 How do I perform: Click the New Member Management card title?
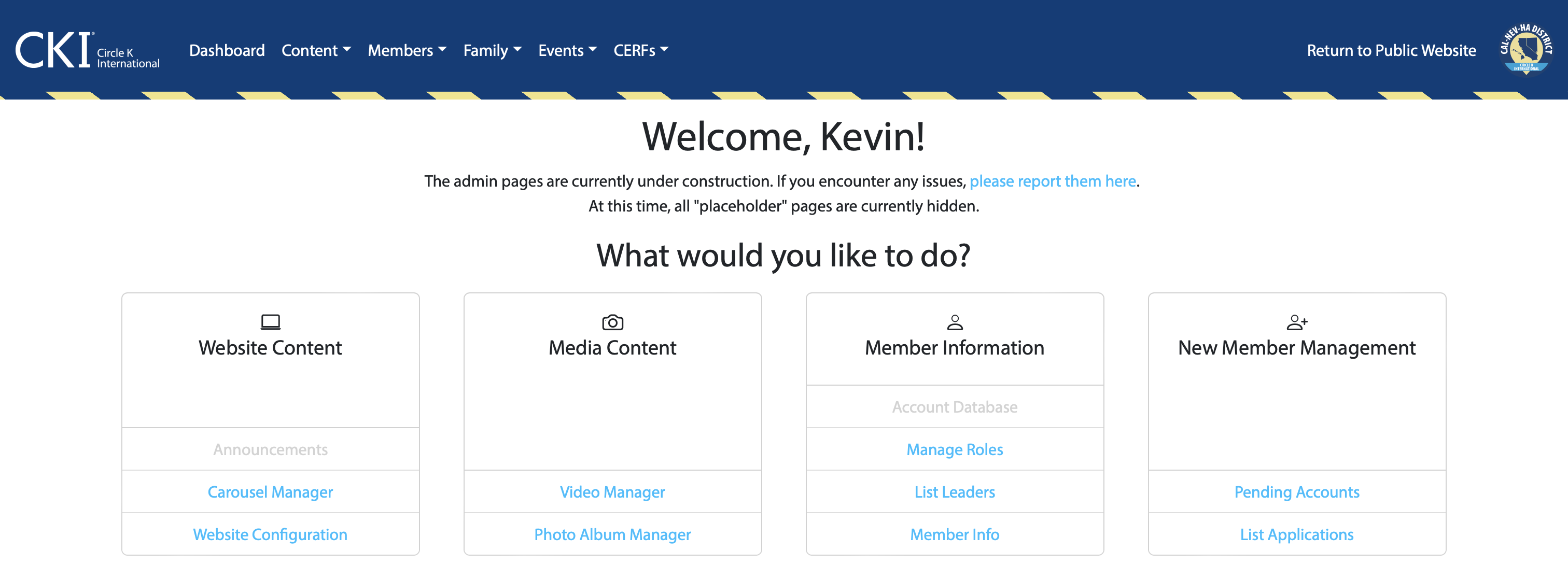pos(1296,348)
